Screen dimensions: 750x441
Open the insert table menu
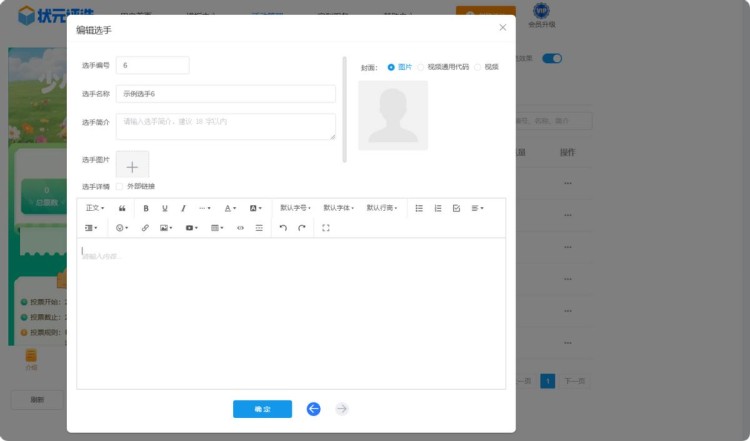217,228
